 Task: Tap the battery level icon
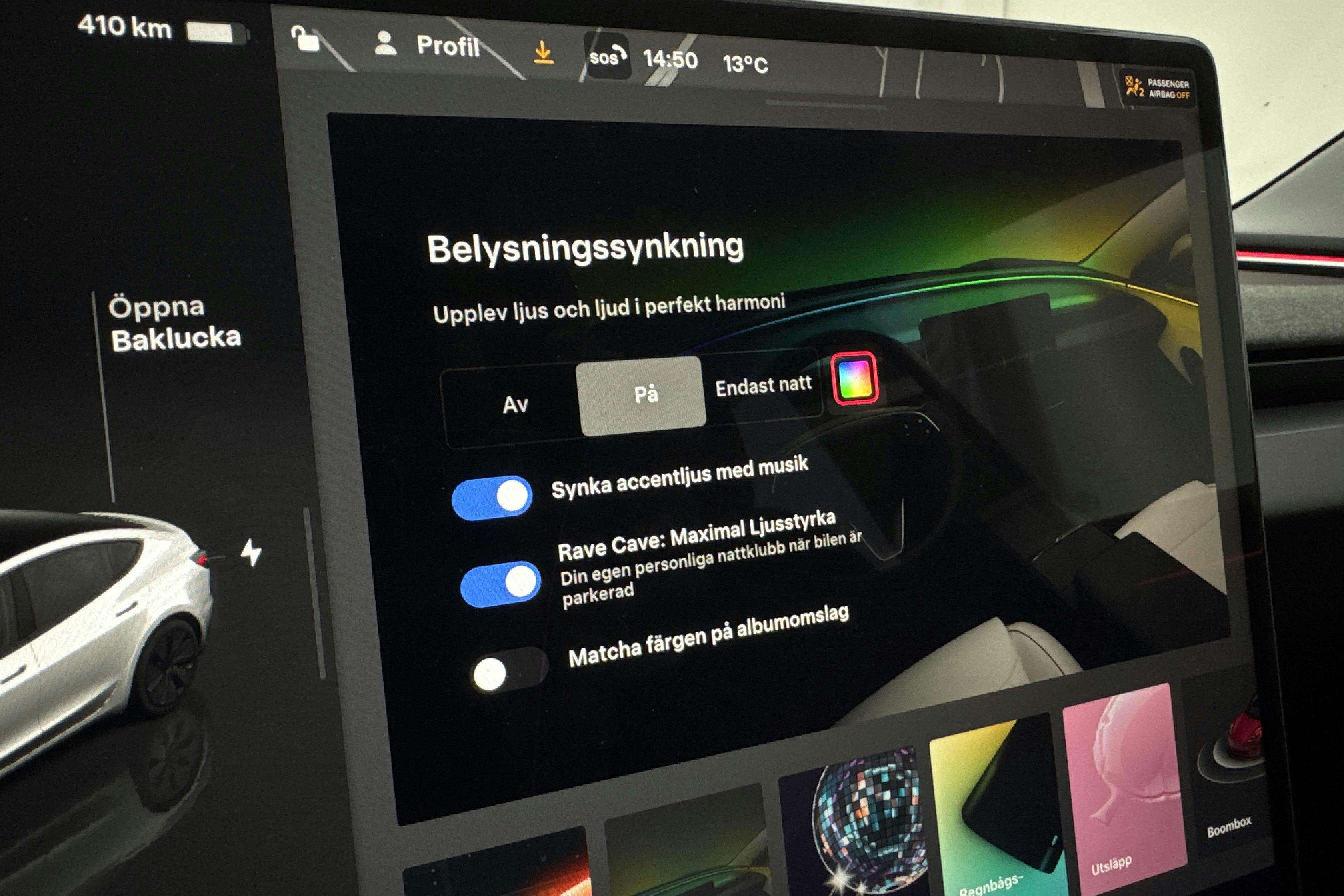(x=218, y=33)
